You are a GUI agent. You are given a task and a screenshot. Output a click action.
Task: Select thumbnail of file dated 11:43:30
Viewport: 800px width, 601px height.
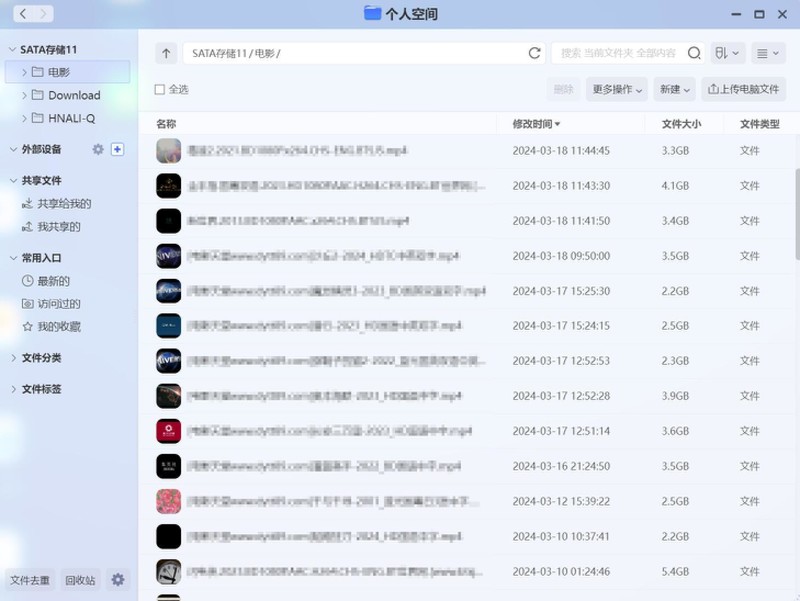(x=168, y=186)
